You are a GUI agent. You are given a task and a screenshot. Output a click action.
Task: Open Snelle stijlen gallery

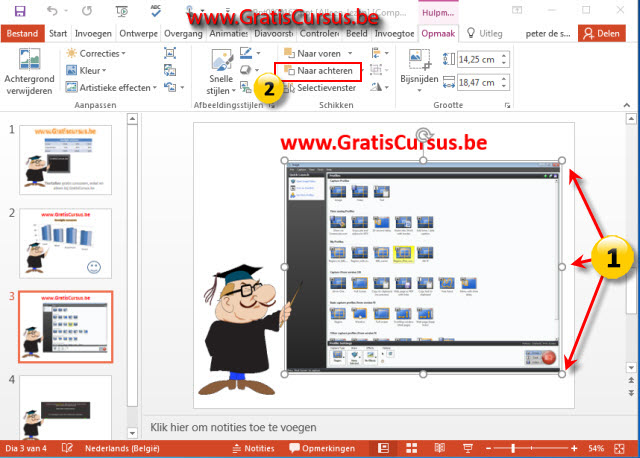click(221, 72)
